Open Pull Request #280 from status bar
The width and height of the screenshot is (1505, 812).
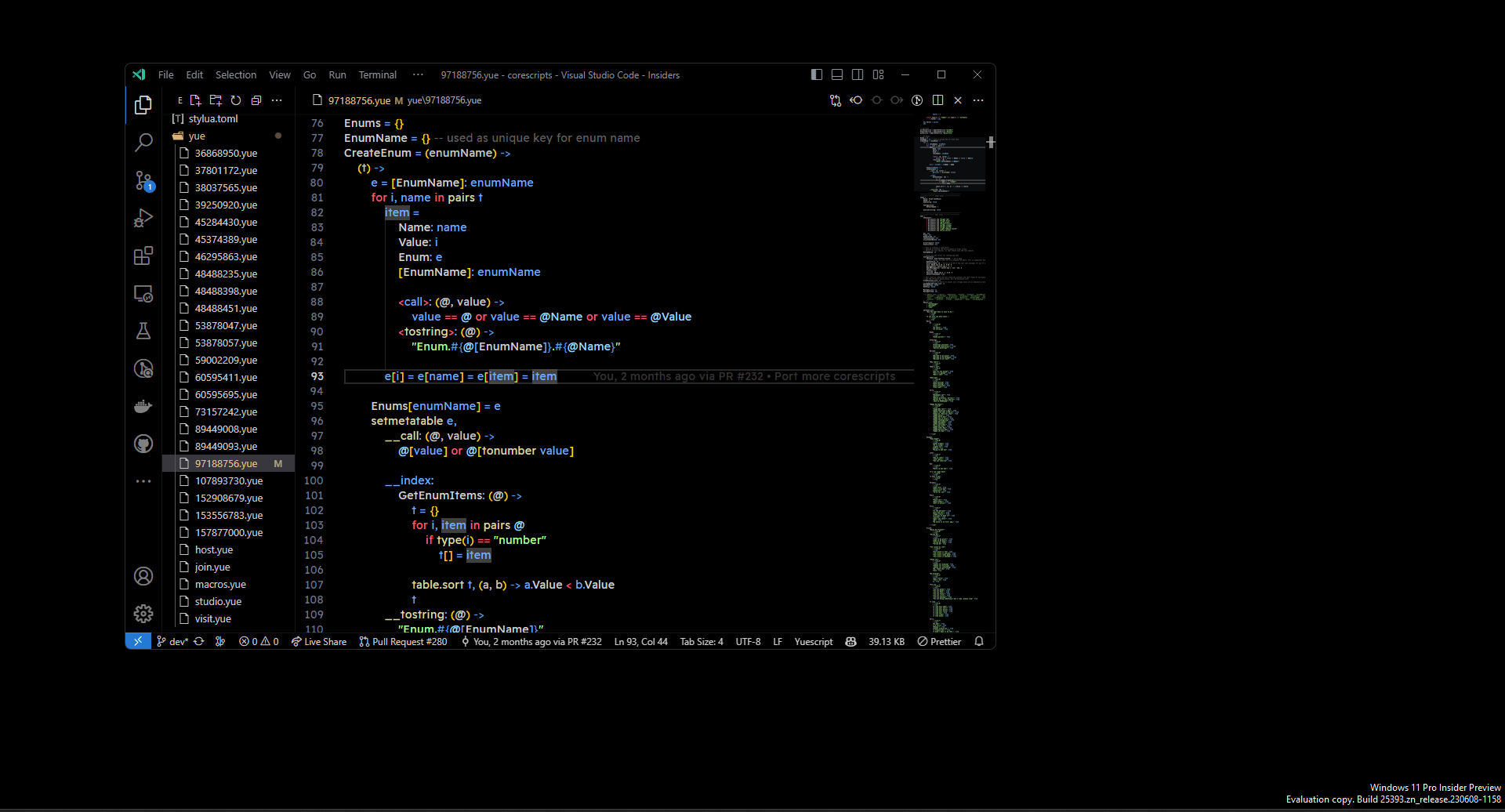(403, 641)
